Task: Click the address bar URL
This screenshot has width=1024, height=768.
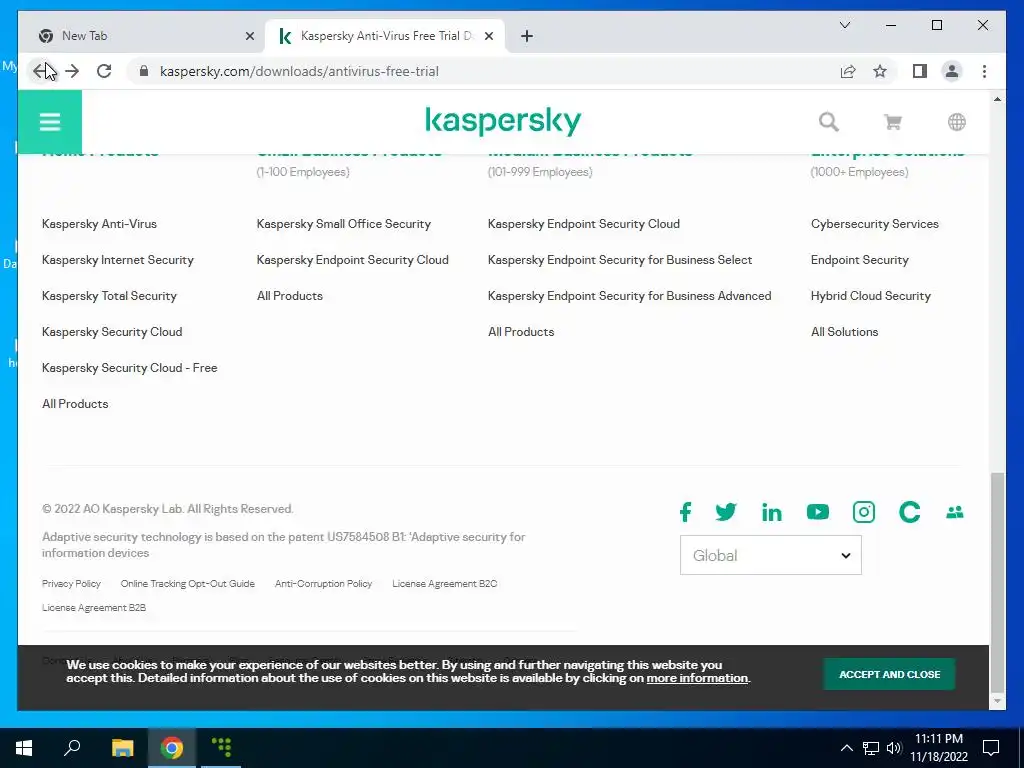Action: pyautogui.click(x=299, y=71)
